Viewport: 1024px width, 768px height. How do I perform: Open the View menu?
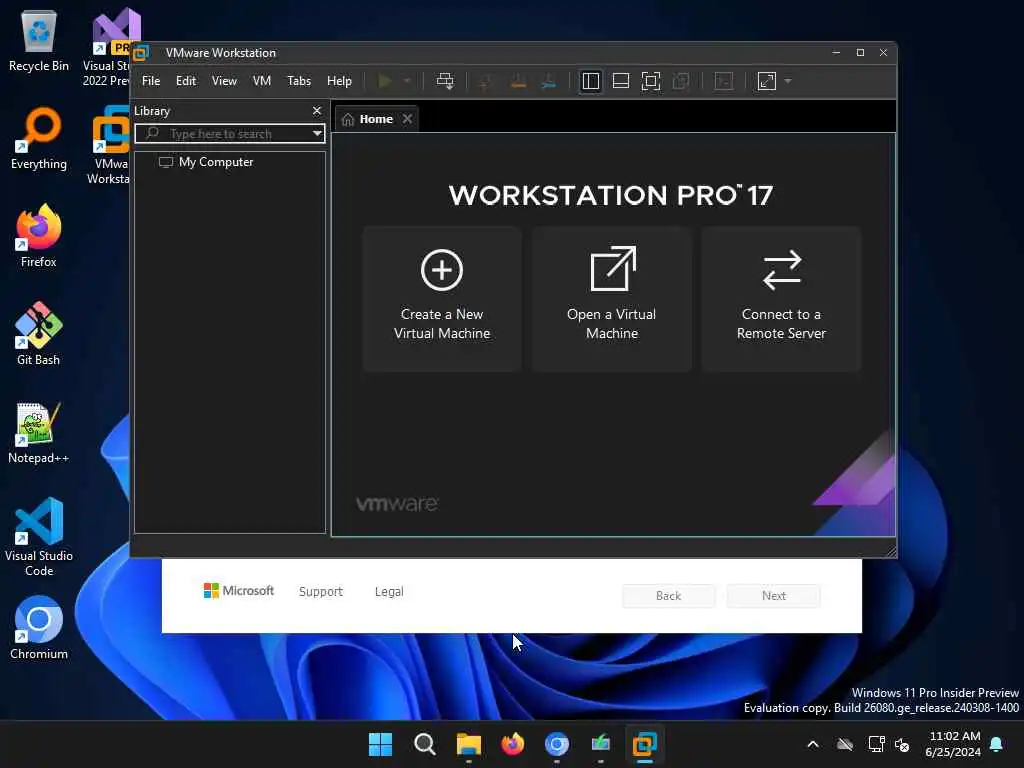click(224, 81)
